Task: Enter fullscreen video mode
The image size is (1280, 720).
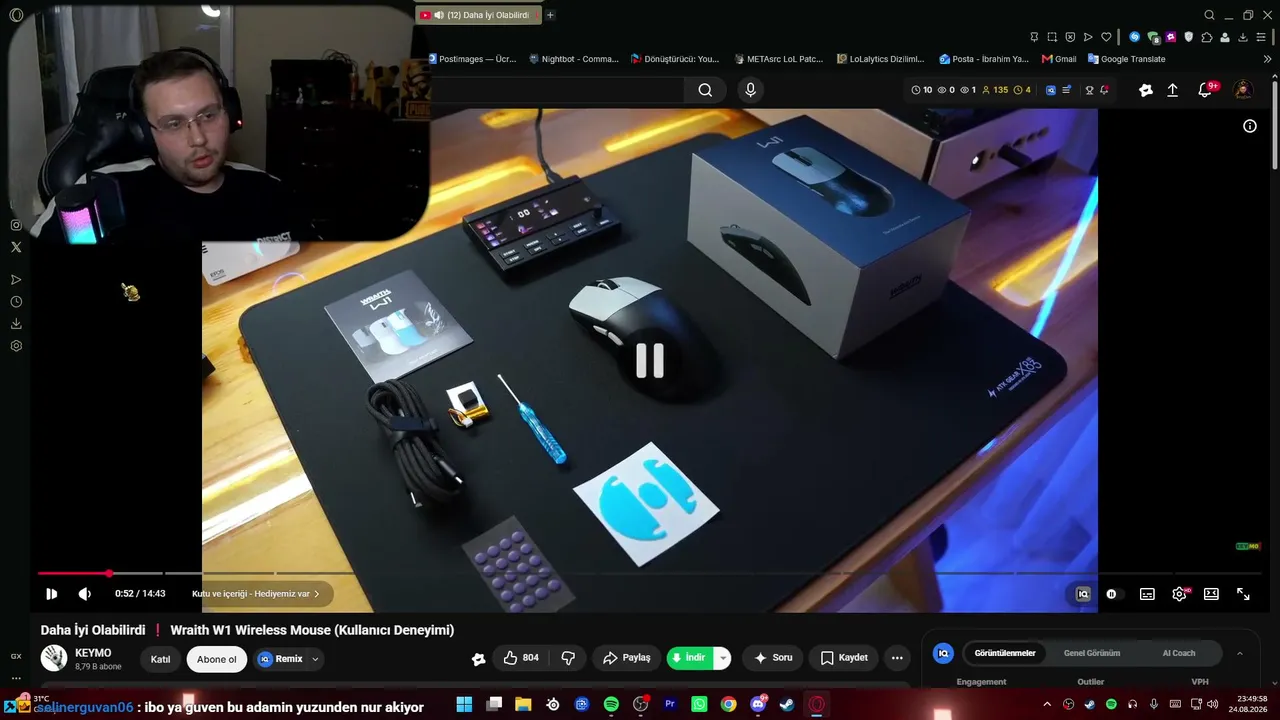Action: pos(1243,594)
